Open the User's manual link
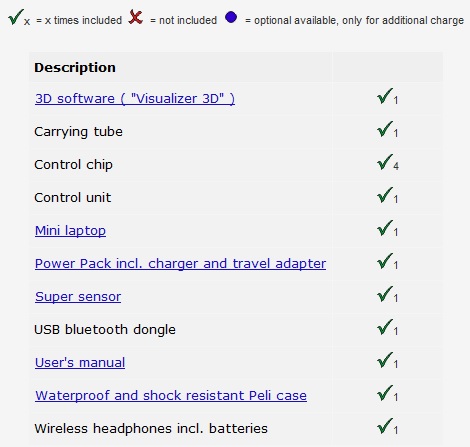 click(80, 363)
